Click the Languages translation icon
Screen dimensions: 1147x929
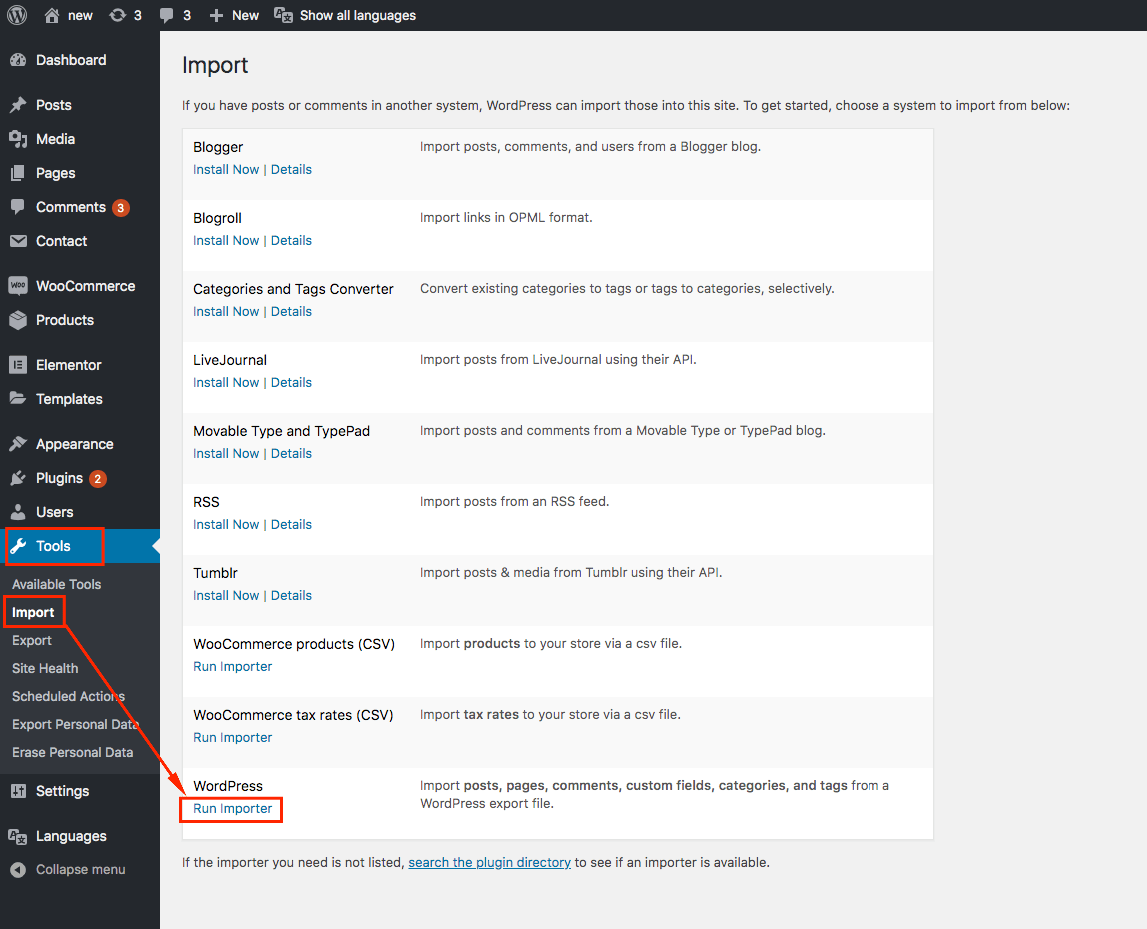(18, 836)
